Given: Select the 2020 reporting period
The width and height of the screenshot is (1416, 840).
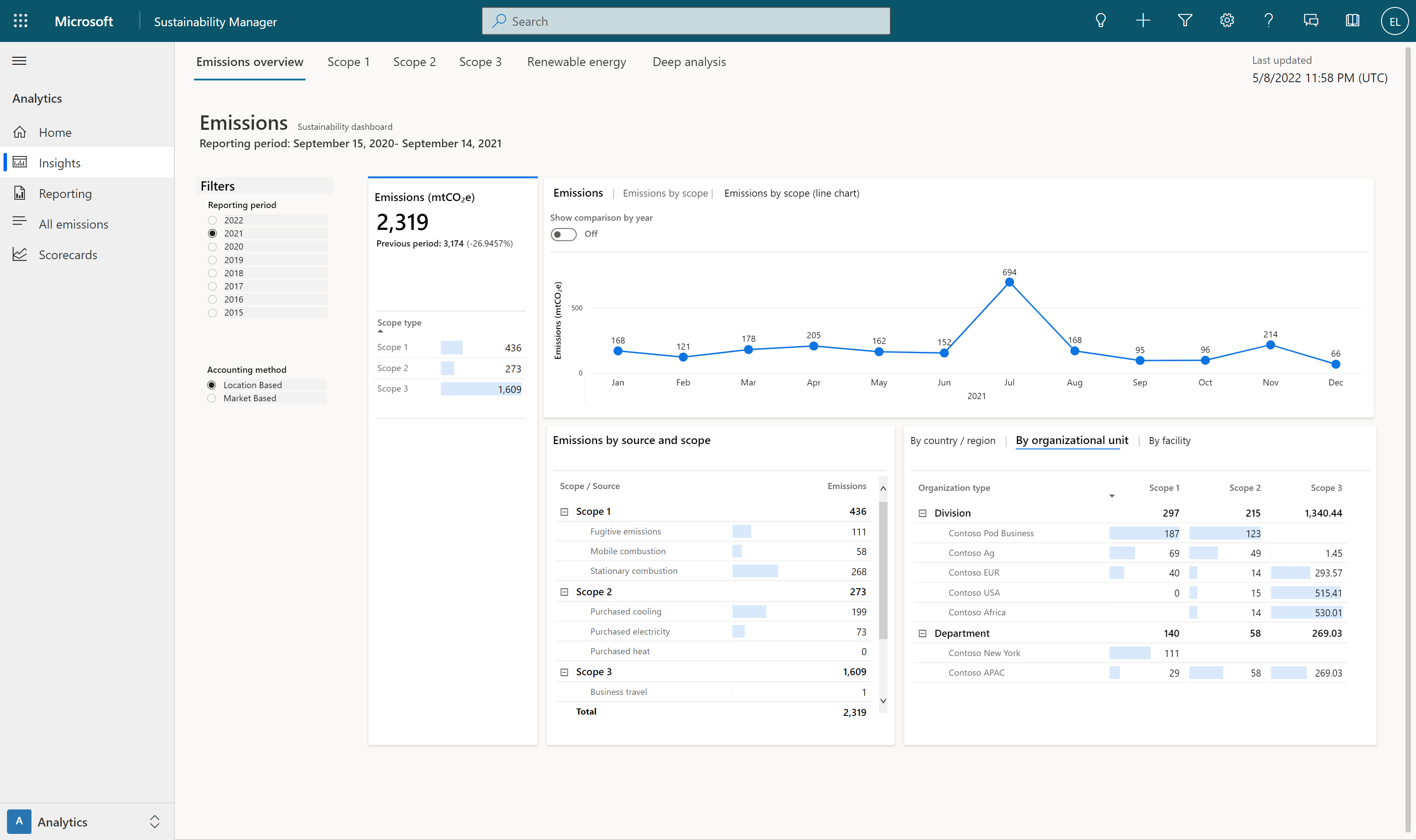Looking at the screenshot, I should click(212, 247).
